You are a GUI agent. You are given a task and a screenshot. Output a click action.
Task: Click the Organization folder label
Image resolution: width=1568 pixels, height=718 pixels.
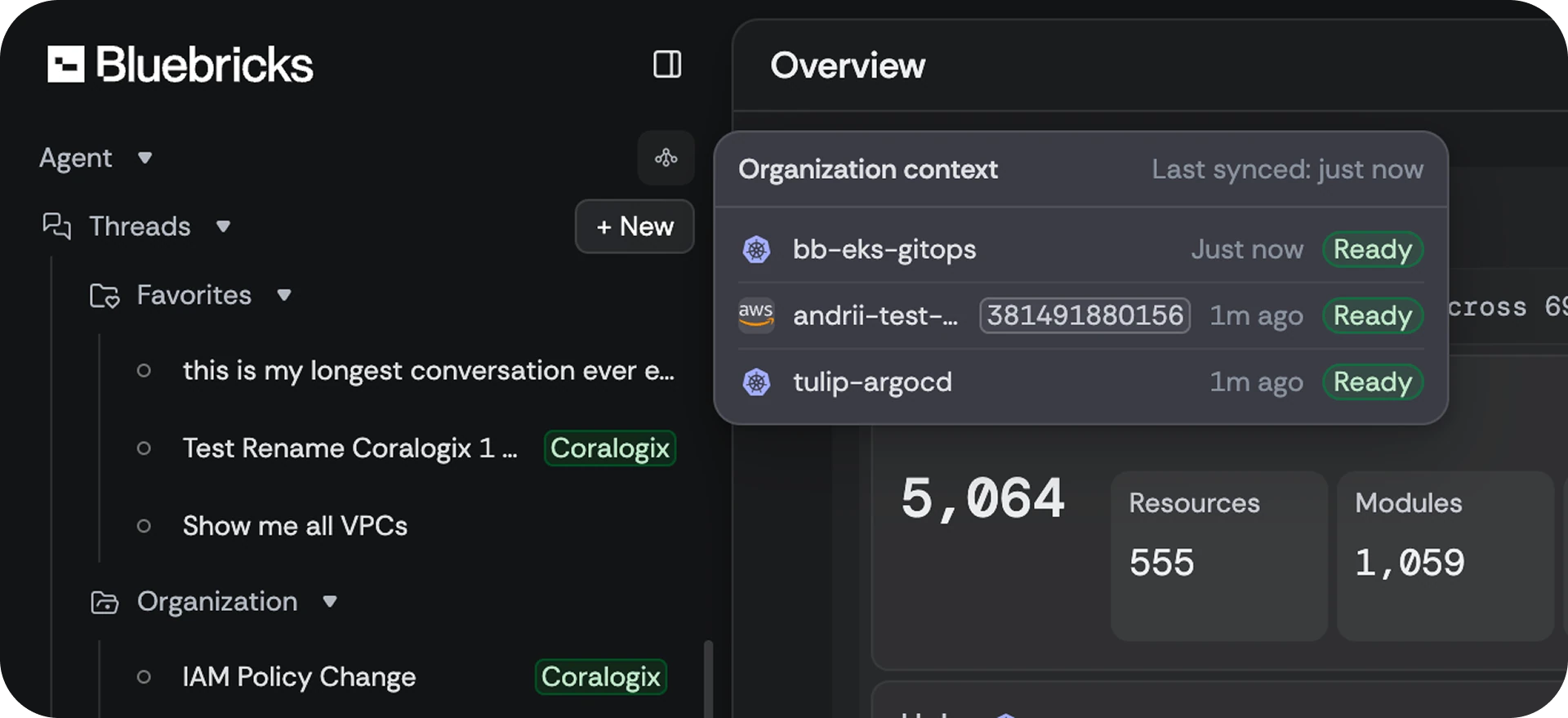click(x=217, y=602)
